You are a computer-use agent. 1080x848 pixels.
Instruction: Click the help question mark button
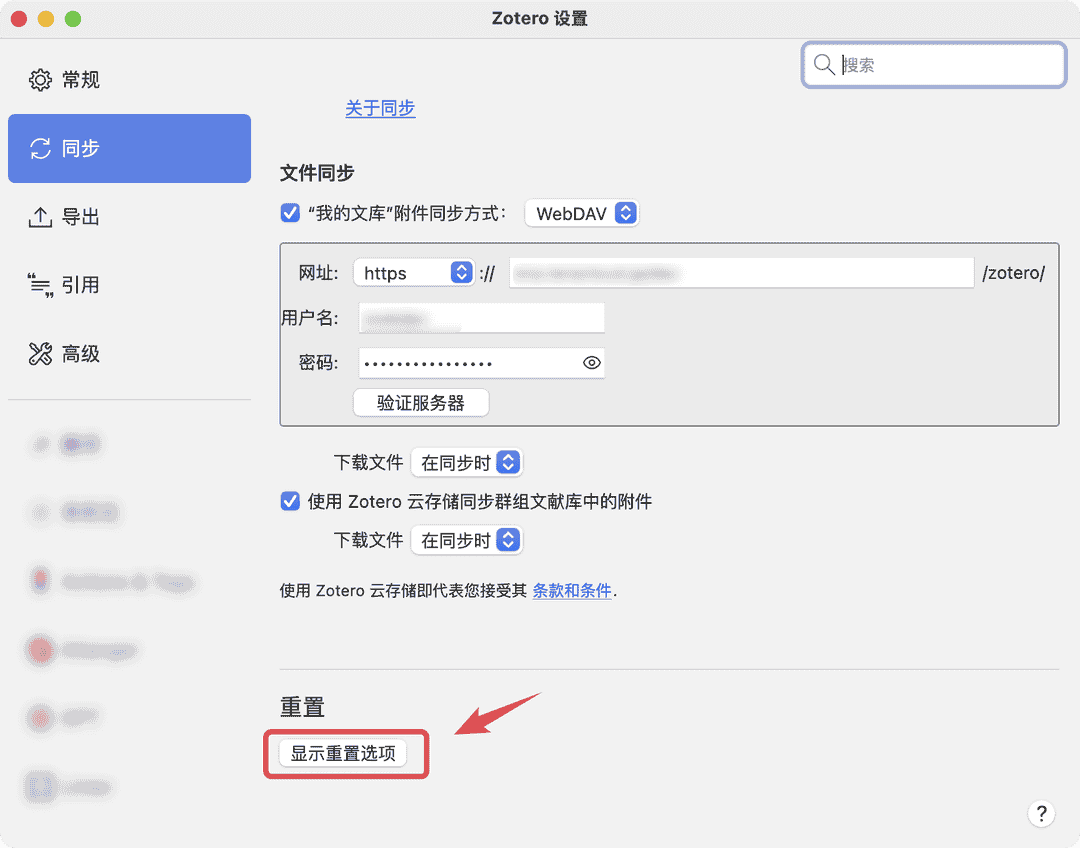click(1041, 813)
